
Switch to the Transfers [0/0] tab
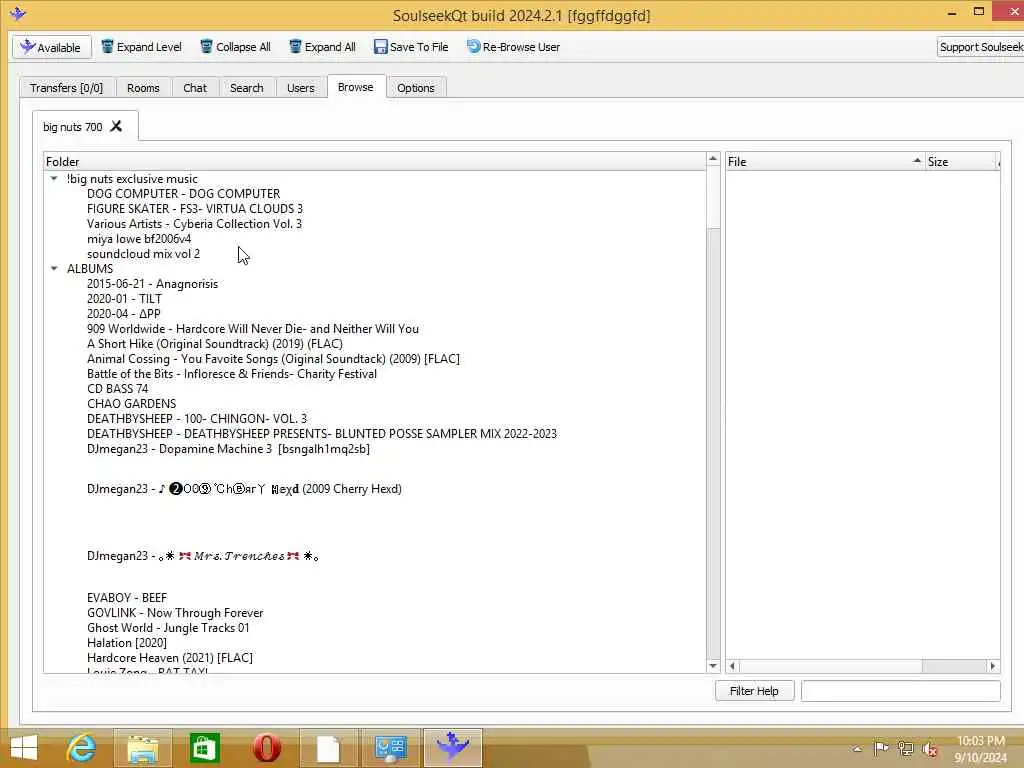point(67,88)
